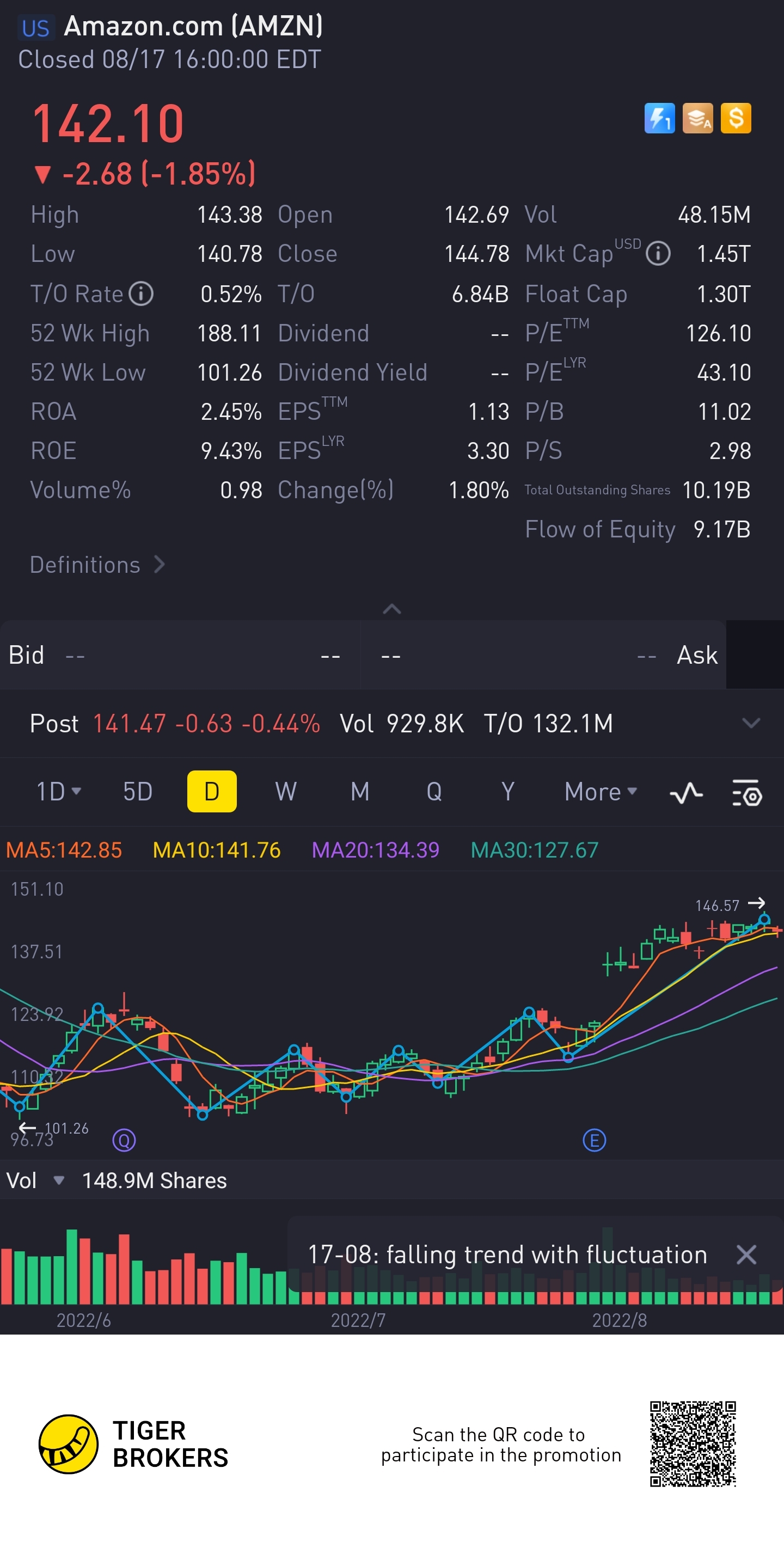The width and height of the screenshot is (784, 1554).
Task: Open info for Mkt Cap USD
Action: coord(658,253)
